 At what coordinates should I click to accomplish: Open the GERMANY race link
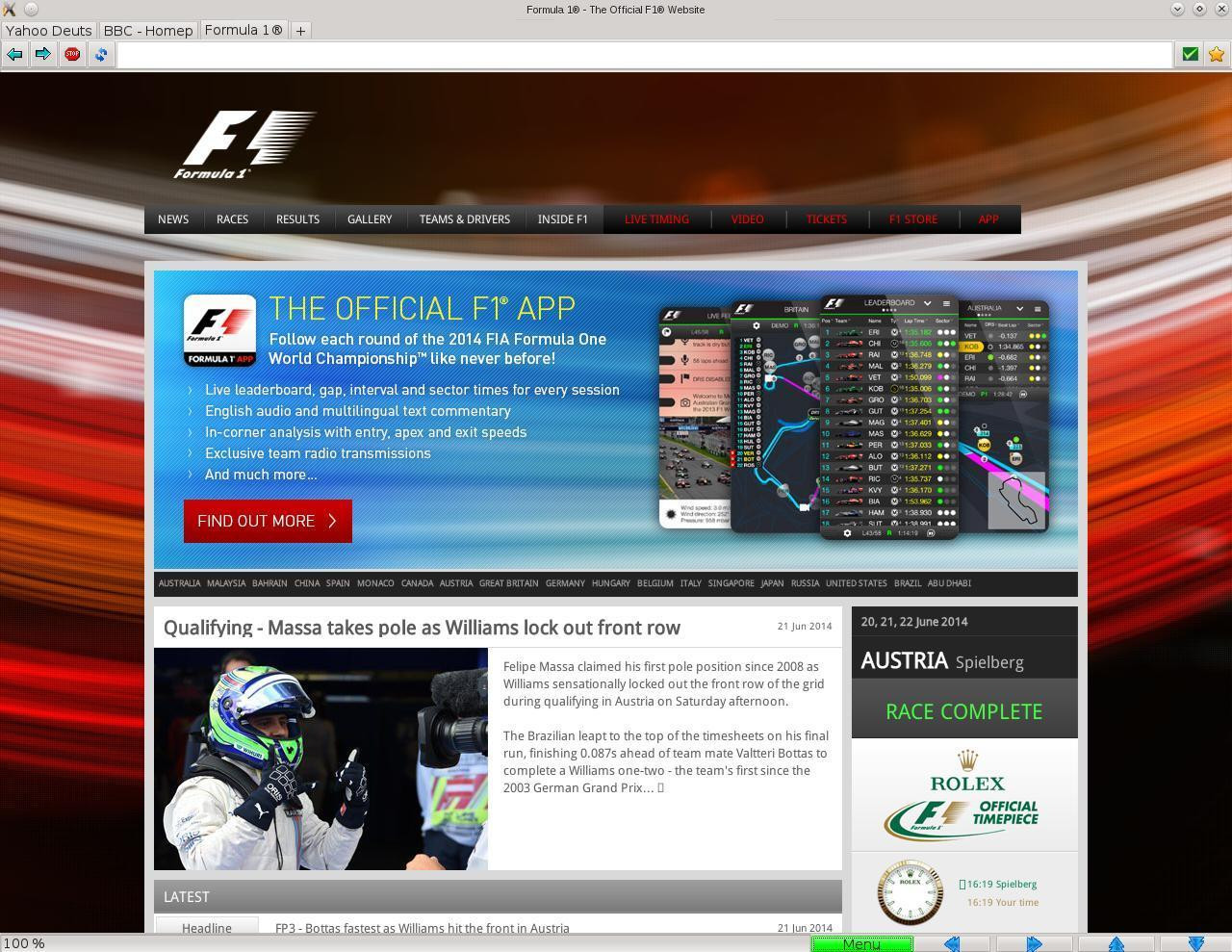[565, 583]
